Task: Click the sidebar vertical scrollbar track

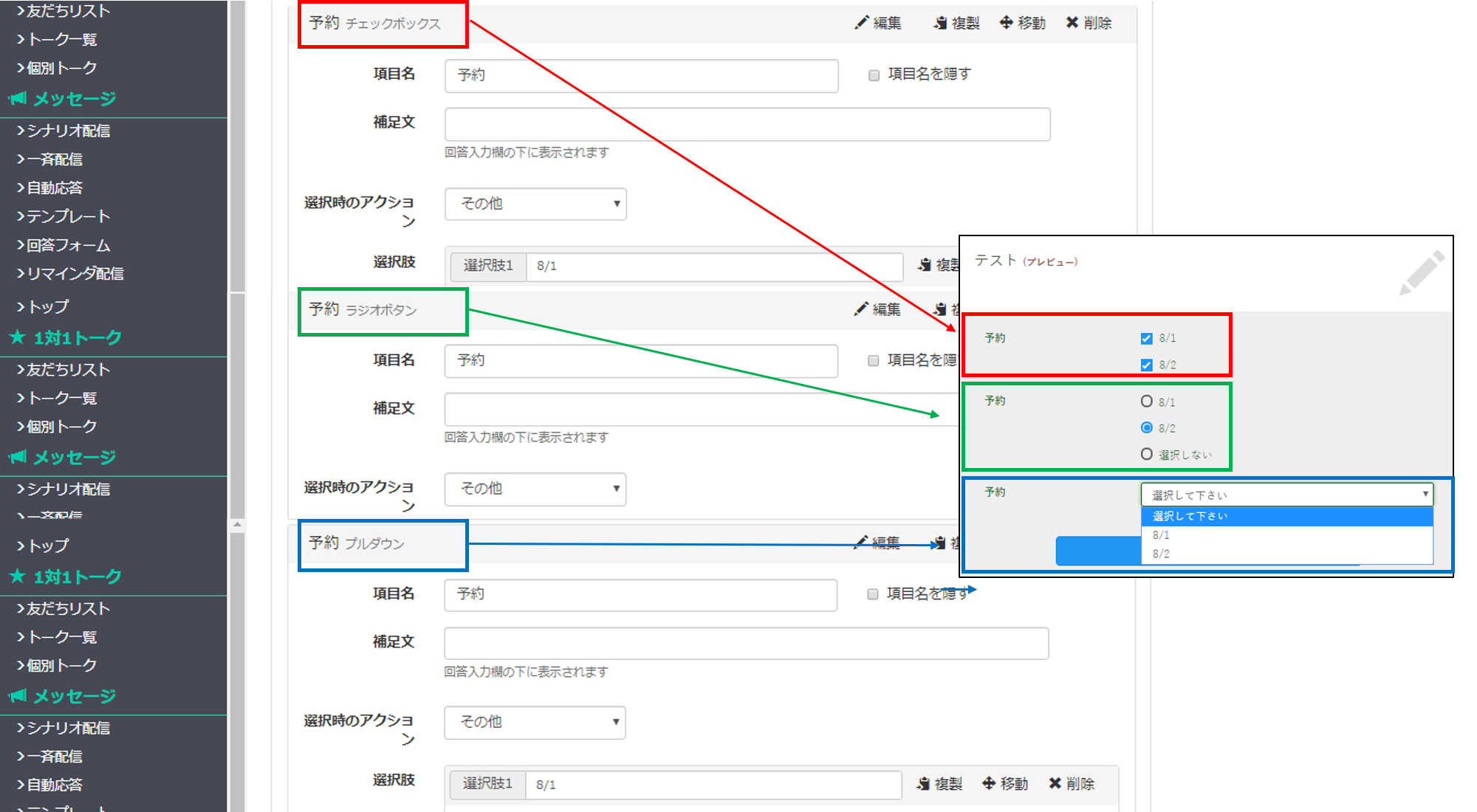Action: (237, 406)
